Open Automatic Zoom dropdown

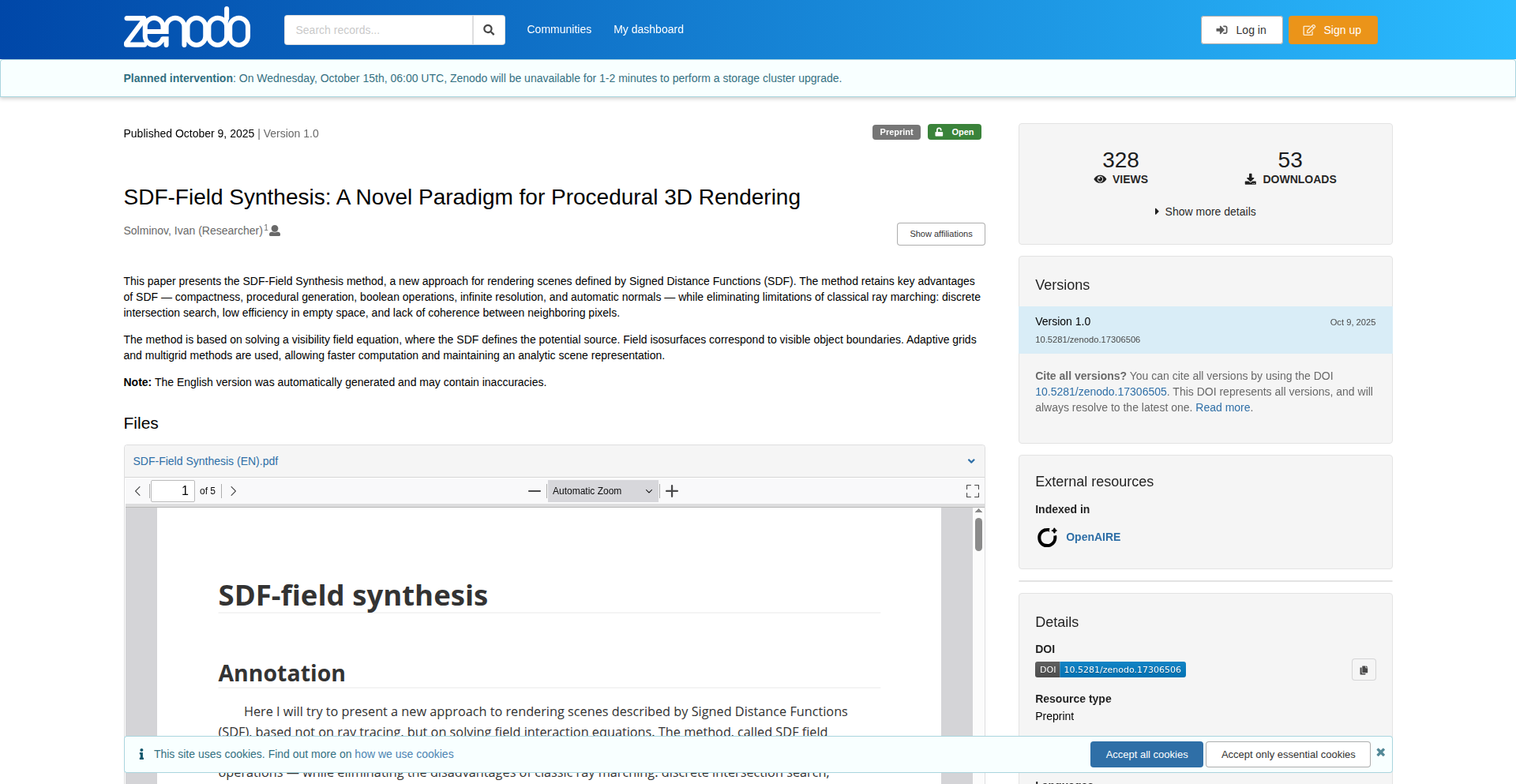coord(602,491)
